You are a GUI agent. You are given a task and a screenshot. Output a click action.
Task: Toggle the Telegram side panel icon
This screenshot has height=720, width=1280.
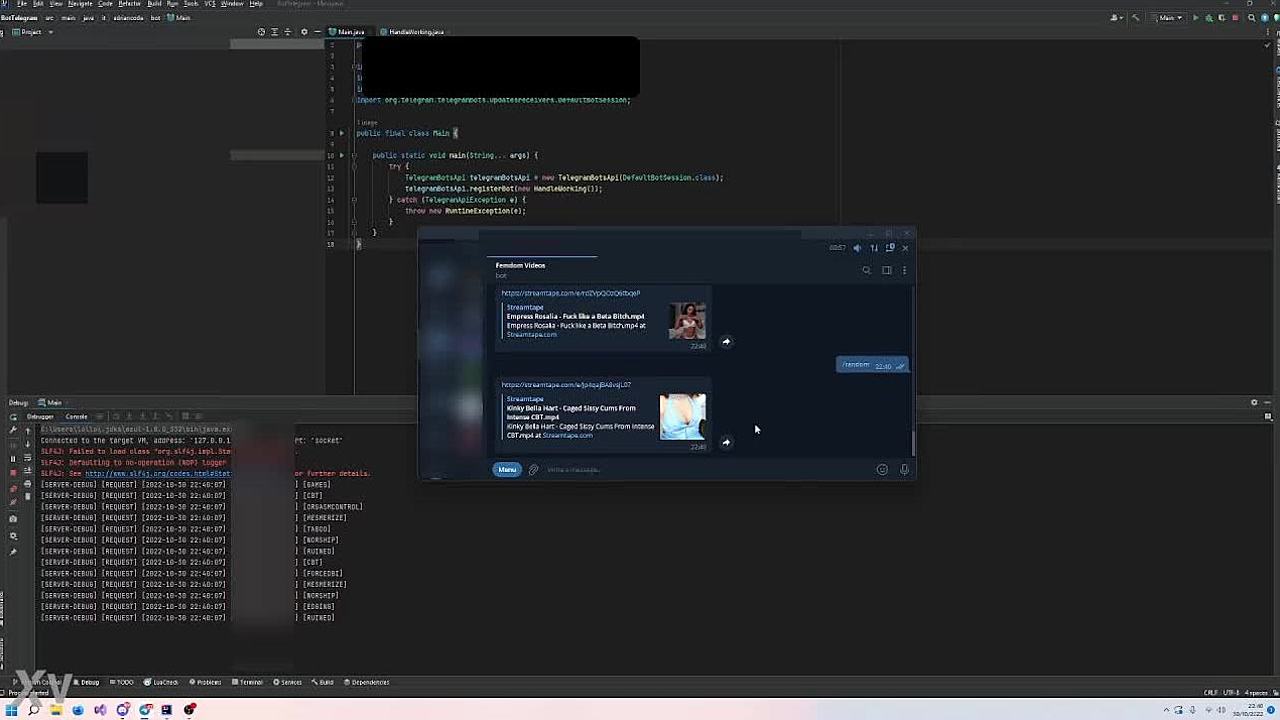click(x=886, y=270)
